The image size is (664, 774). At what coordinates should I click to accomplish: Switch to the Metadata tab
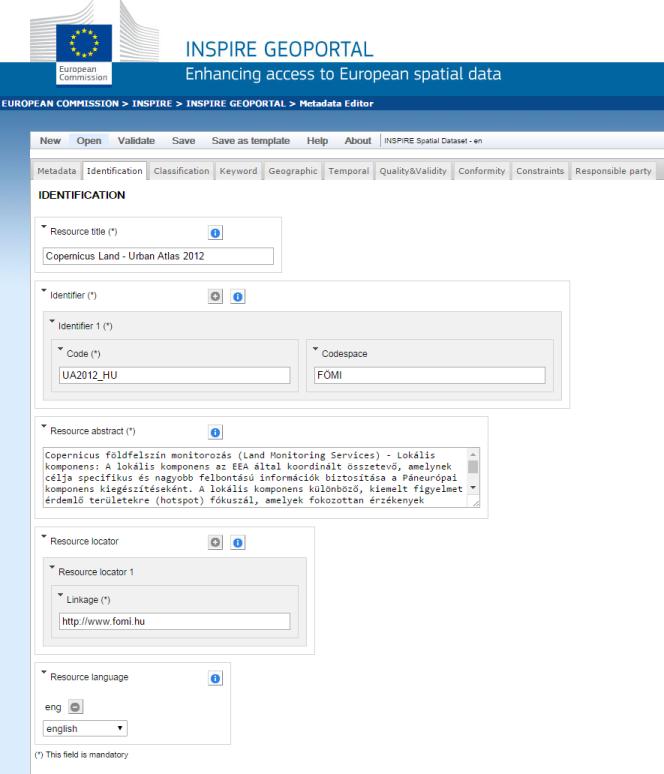[57, 171]
